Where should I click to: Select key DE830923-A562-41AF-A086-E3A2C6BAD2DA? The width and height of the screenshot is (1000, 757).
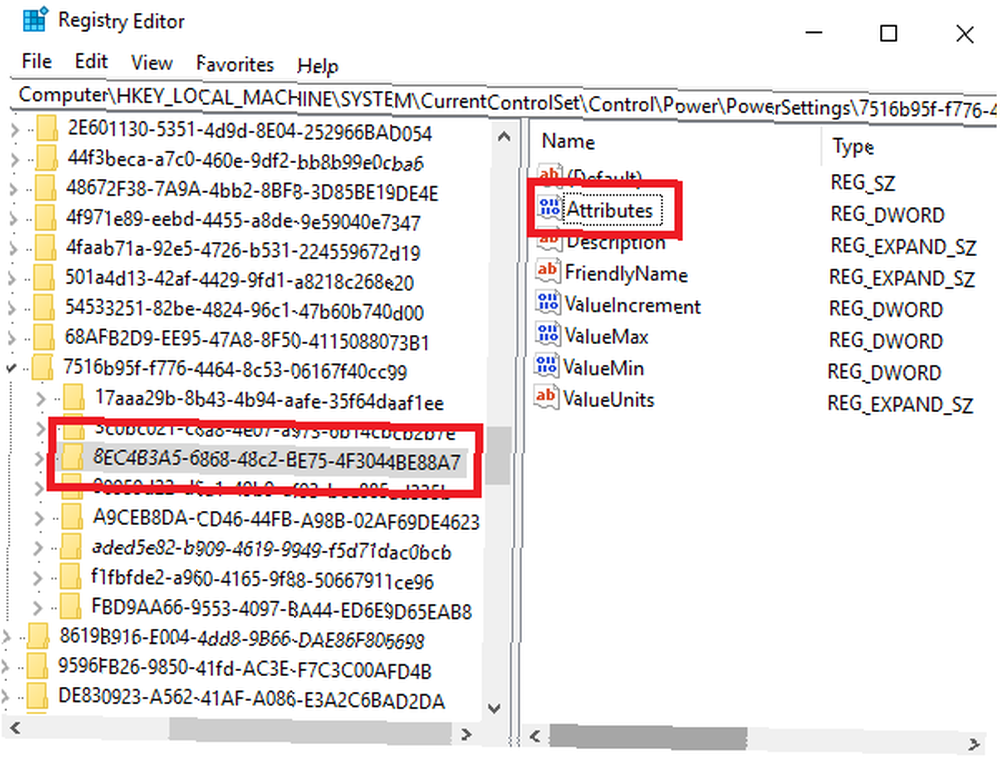click(251, 699)
